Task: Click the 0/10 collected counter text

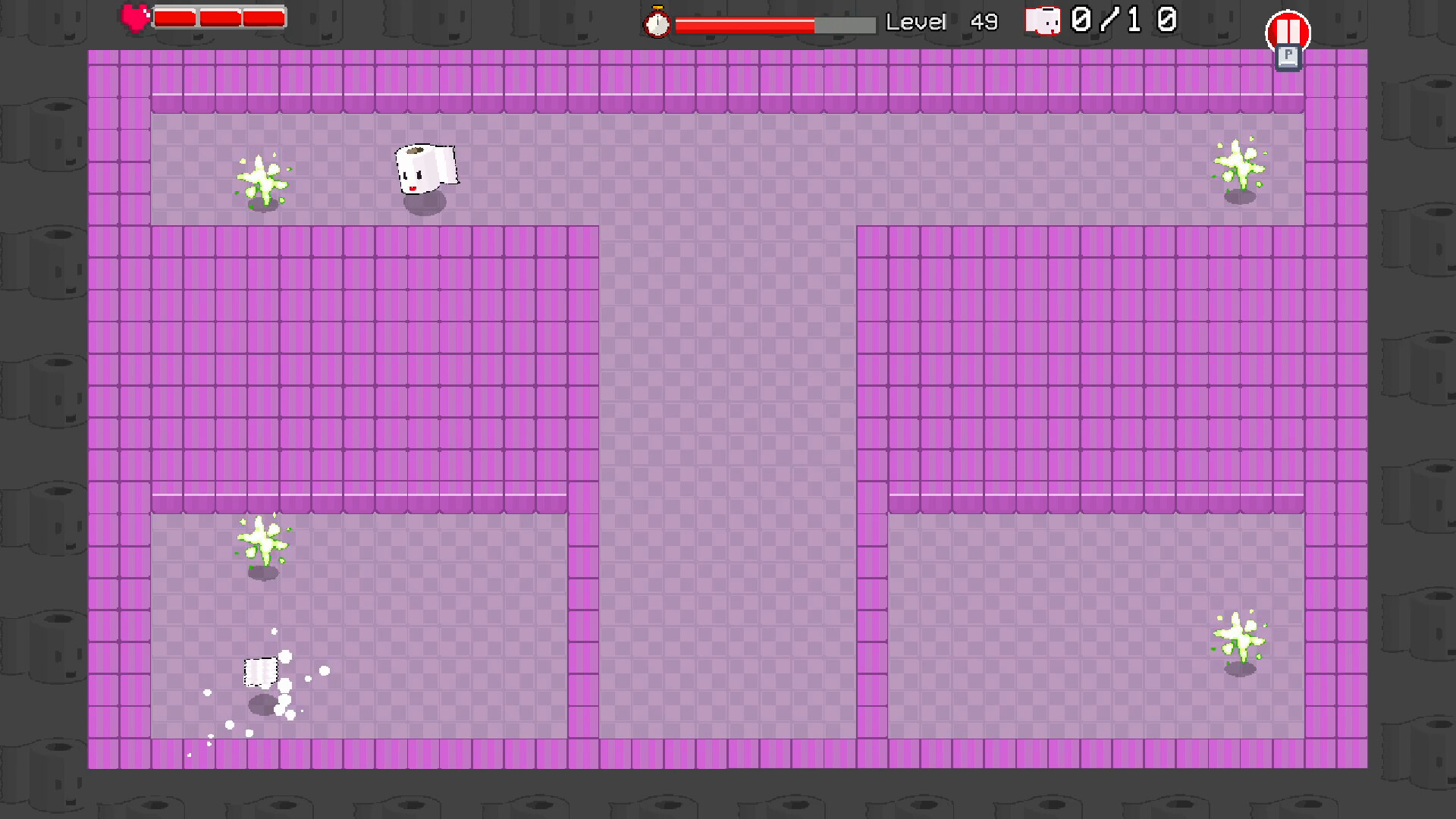Action: tap(1123, 20)
